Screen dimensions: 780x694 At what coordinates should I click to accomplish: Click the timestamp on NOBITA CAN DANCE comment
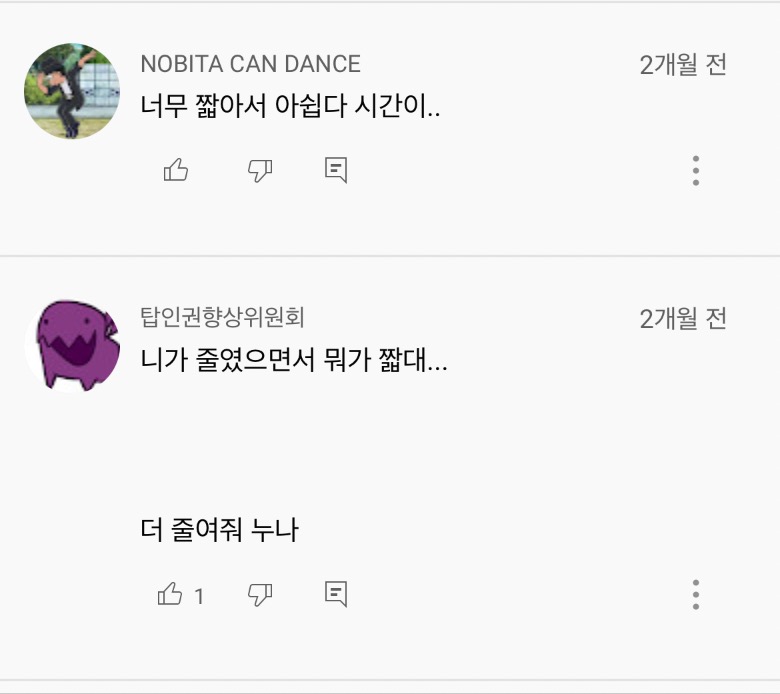point(683,65)
